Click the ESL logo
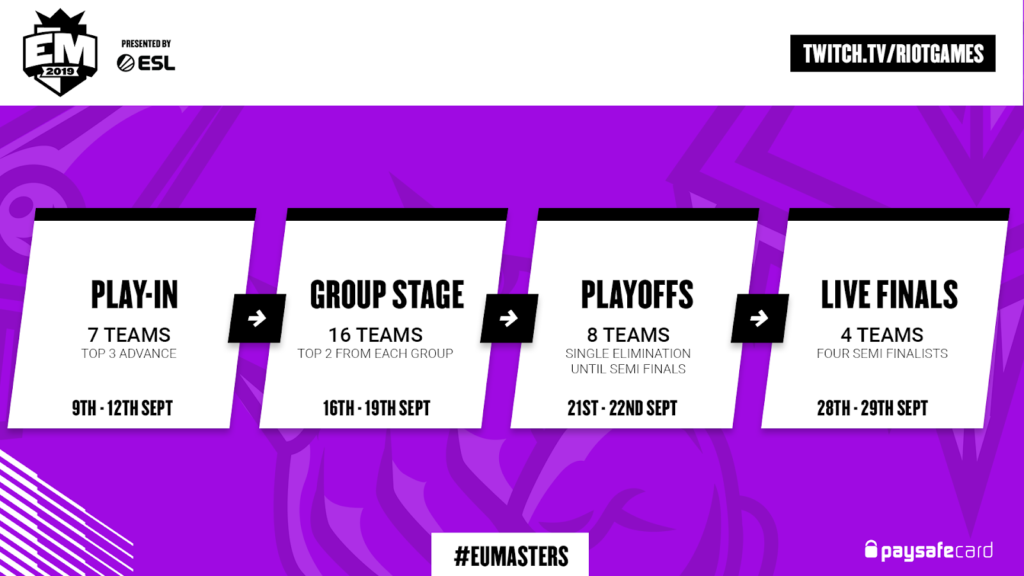 [x=146, y=63]
